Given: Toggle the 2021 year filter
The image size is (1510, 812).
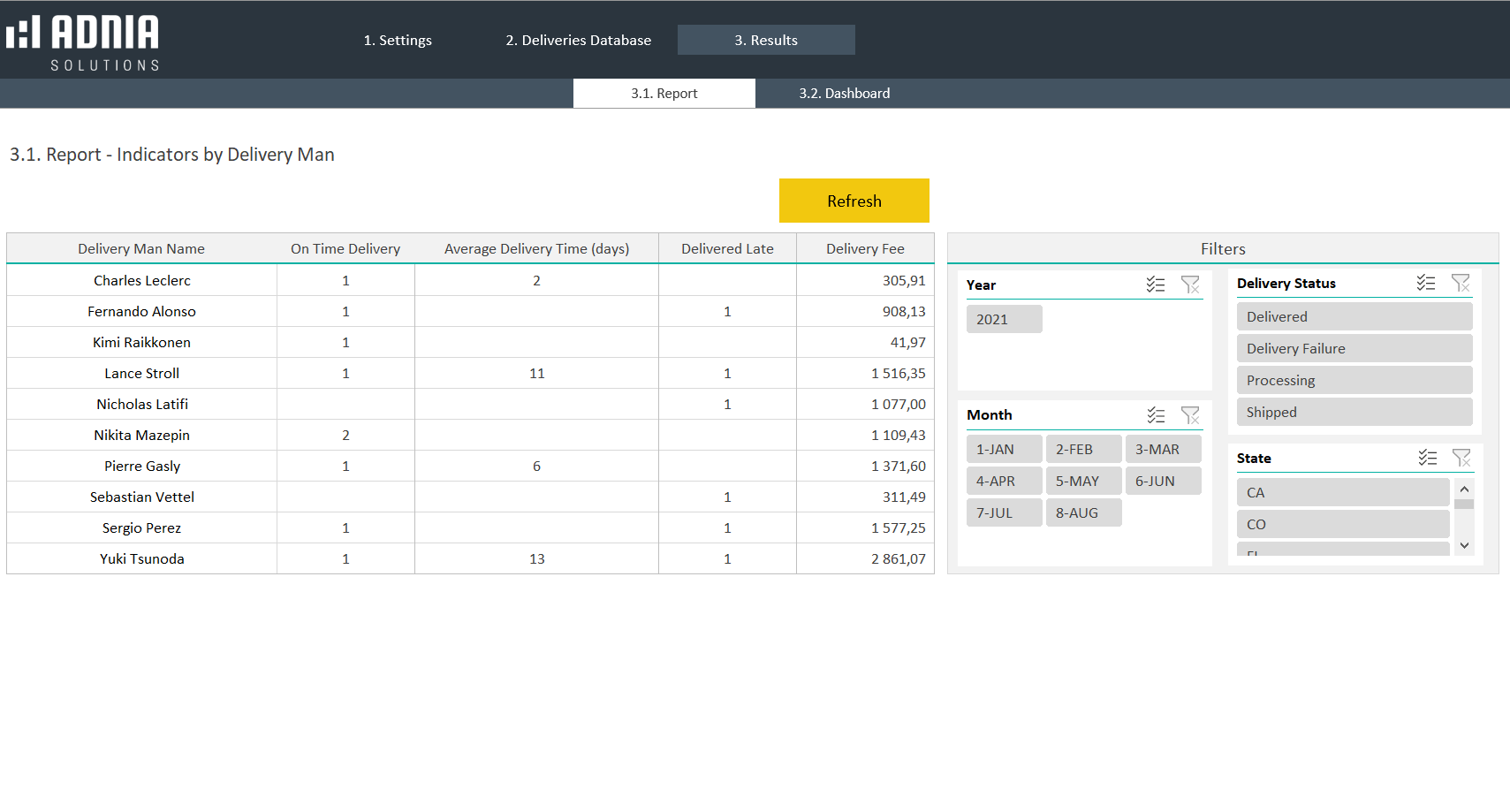Looking at the screenshot, I should (1004, 319).
